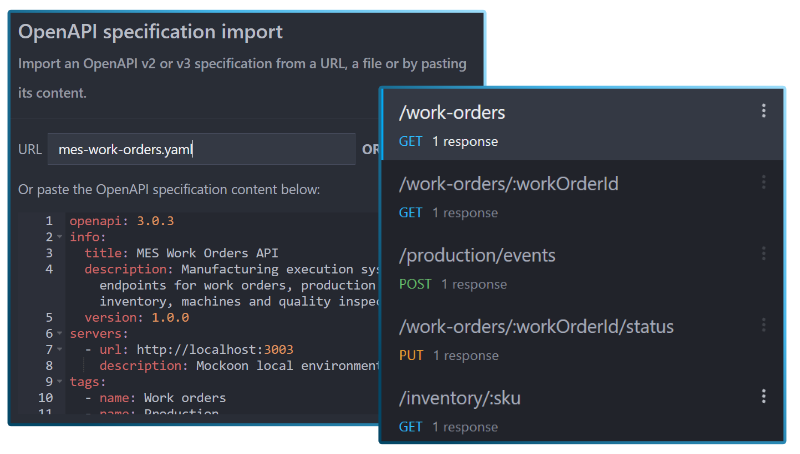Open options menu for /work-orders route
Image resolution: width=800 pixels, height=454 pixels.
pyautogui.click(x=763, y=111)
